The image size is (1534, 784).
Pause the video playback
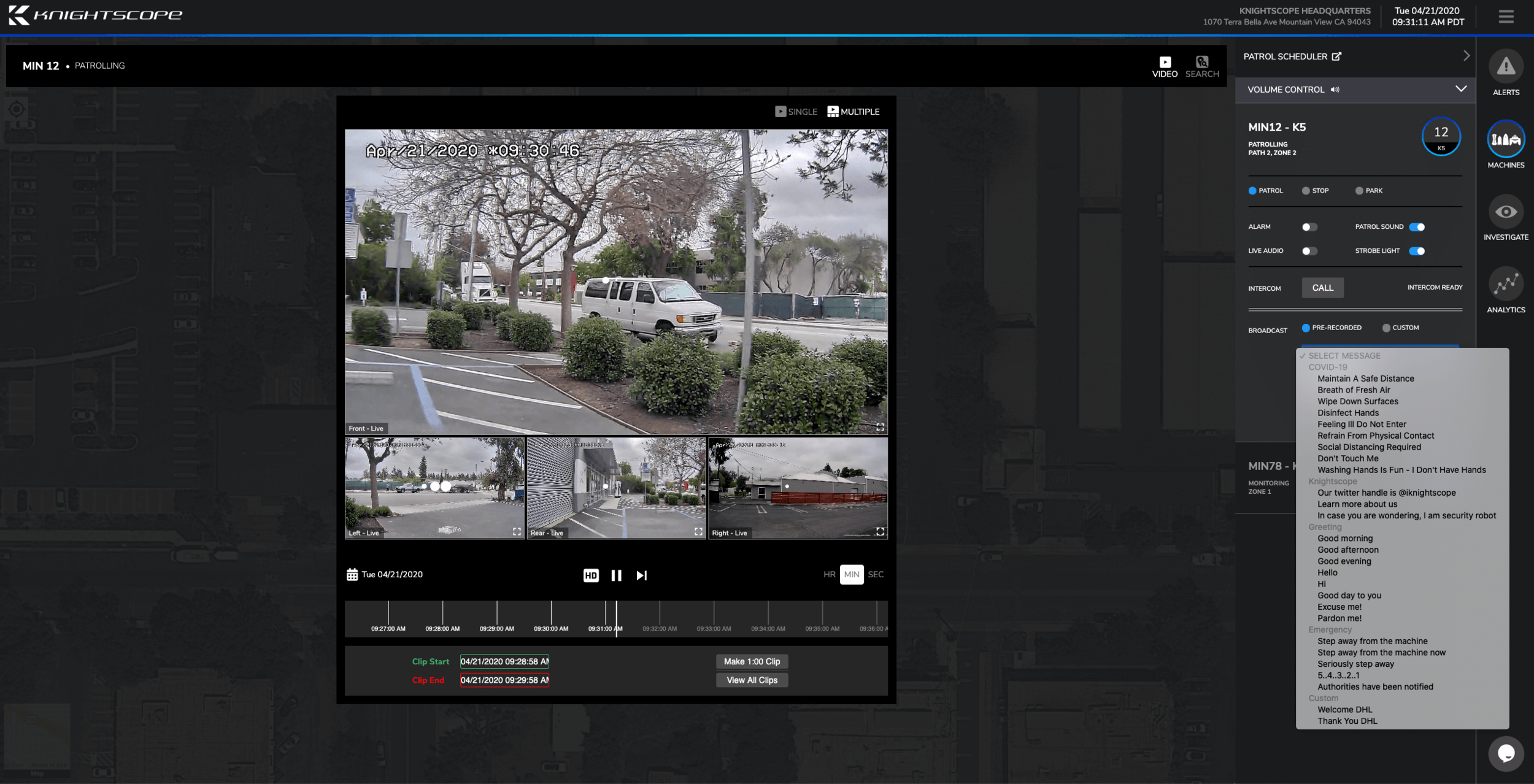point(616,575)
